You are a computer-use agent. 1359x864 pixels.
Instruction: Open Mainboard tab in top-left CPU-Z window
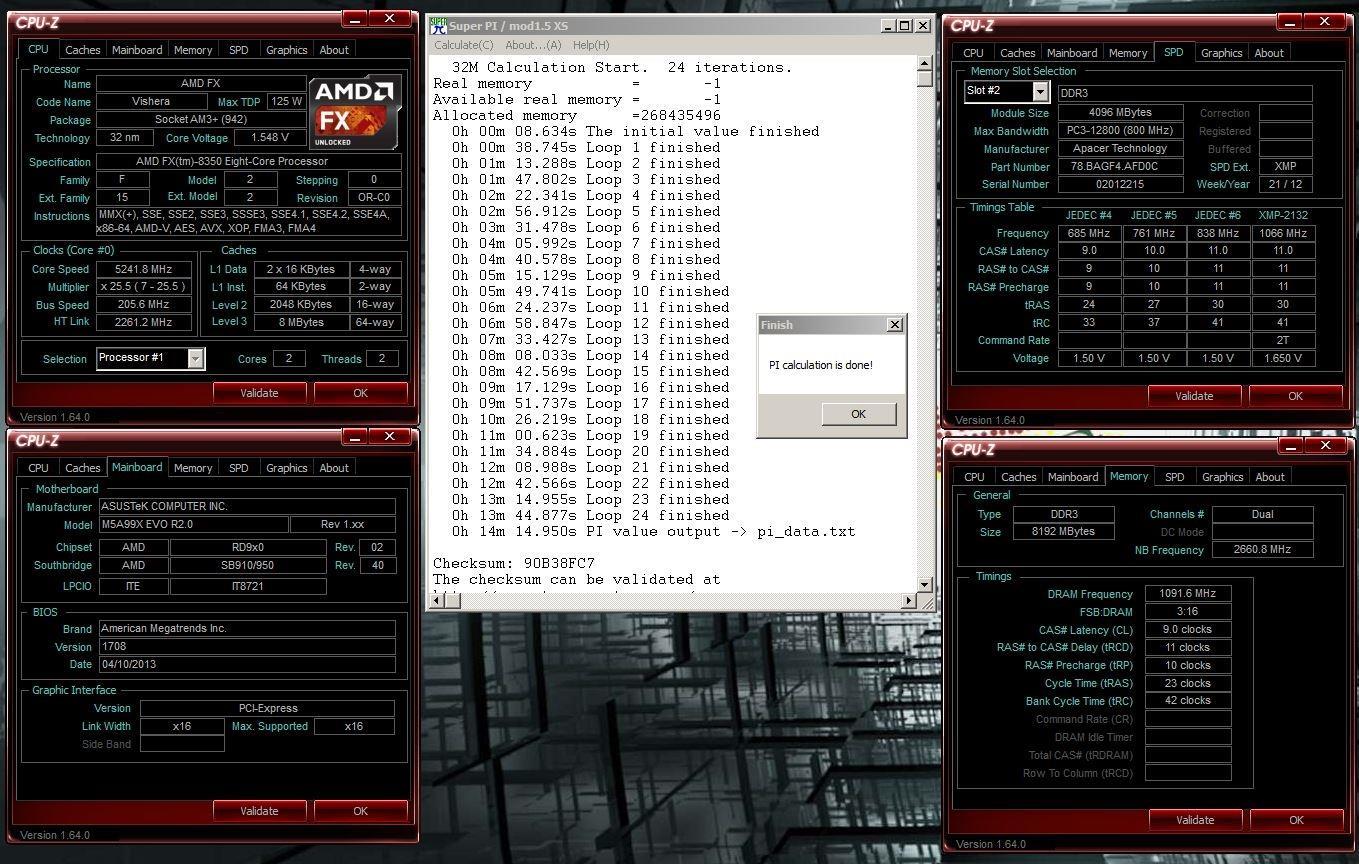click(x=137, y=50)
